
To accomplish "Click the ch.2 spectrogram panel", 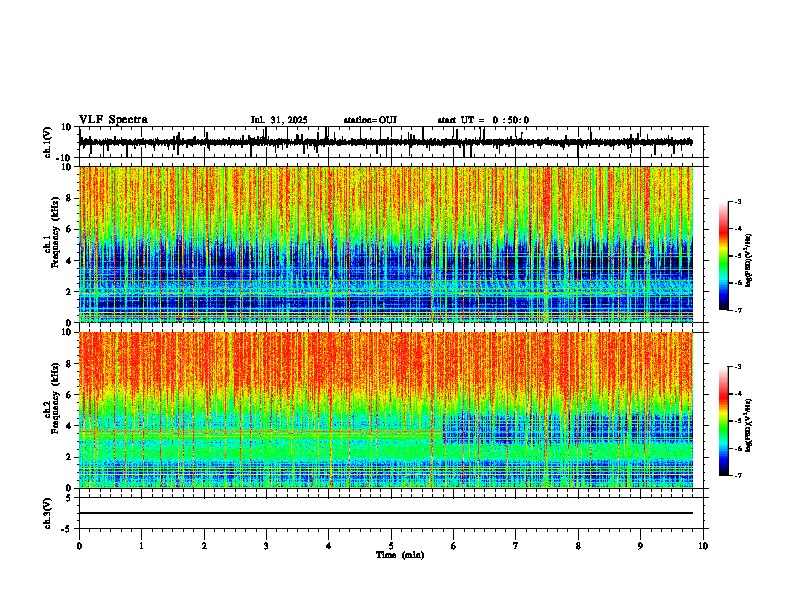I will coord(386,410).
